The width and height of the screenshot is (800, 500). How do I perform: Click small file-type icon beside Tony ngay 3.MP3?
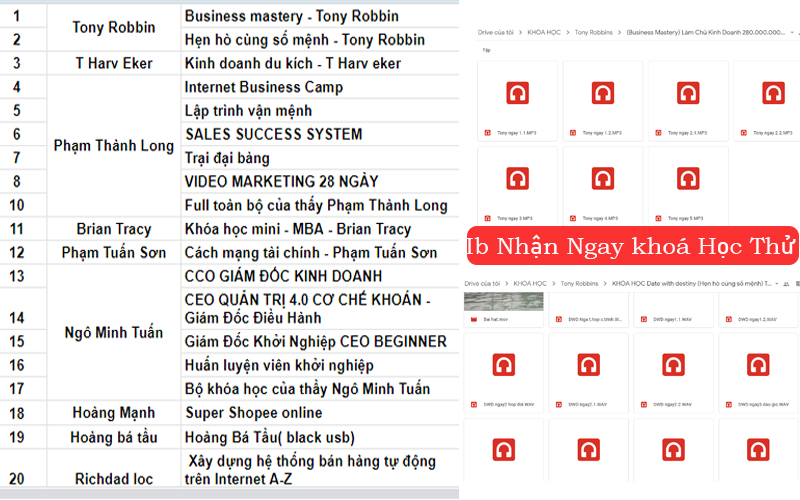click(x=487, y=218)
